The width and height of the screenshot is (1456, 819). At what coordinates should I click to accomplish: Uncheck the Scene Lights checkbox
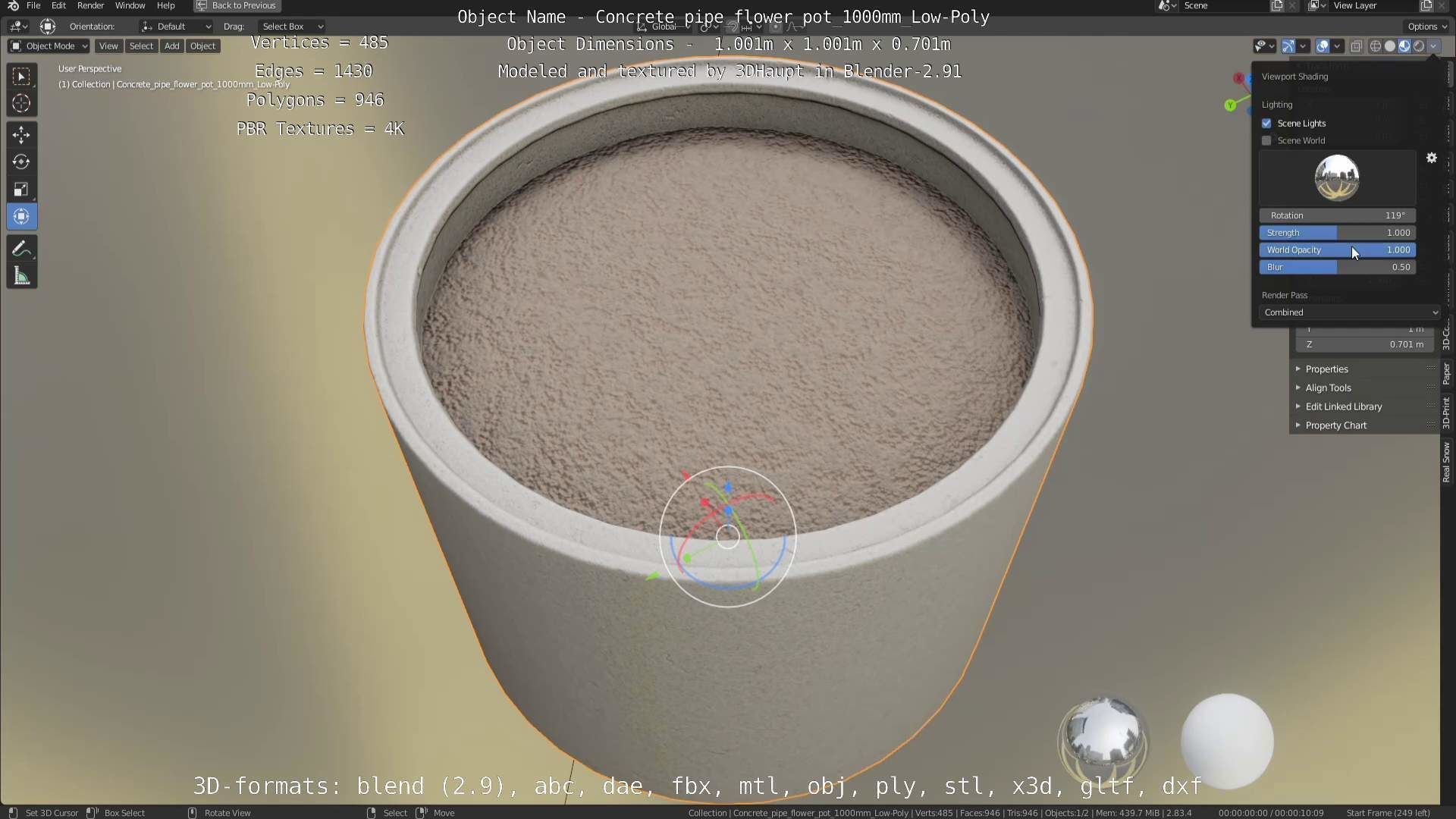(1266, 123)
